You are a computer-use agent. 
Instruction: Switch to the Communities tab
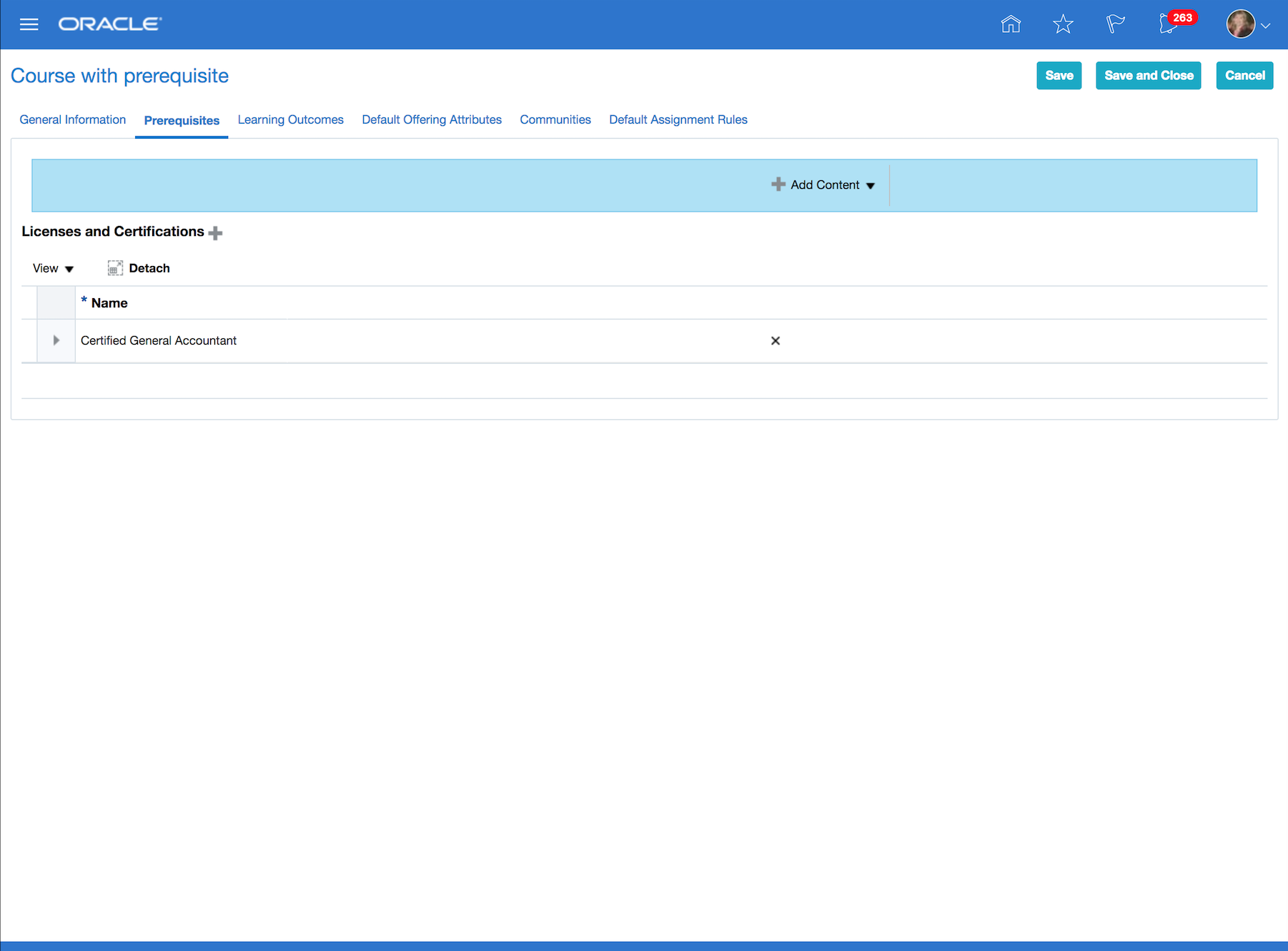[555, 120]
